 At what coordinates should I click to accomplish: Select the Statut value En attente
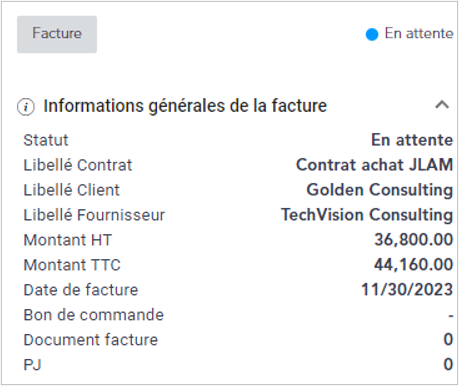point(412,140)
